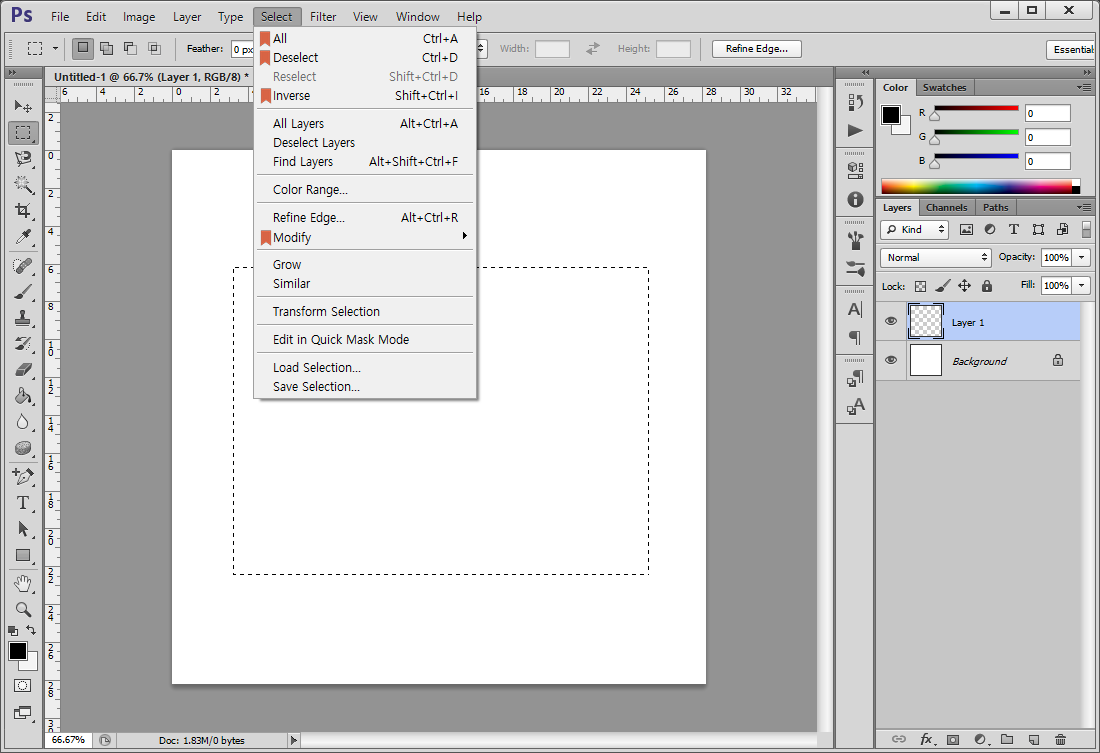Toggle lock image pixels
This screenshot has height=753, width=1100.
click(943, 286)
